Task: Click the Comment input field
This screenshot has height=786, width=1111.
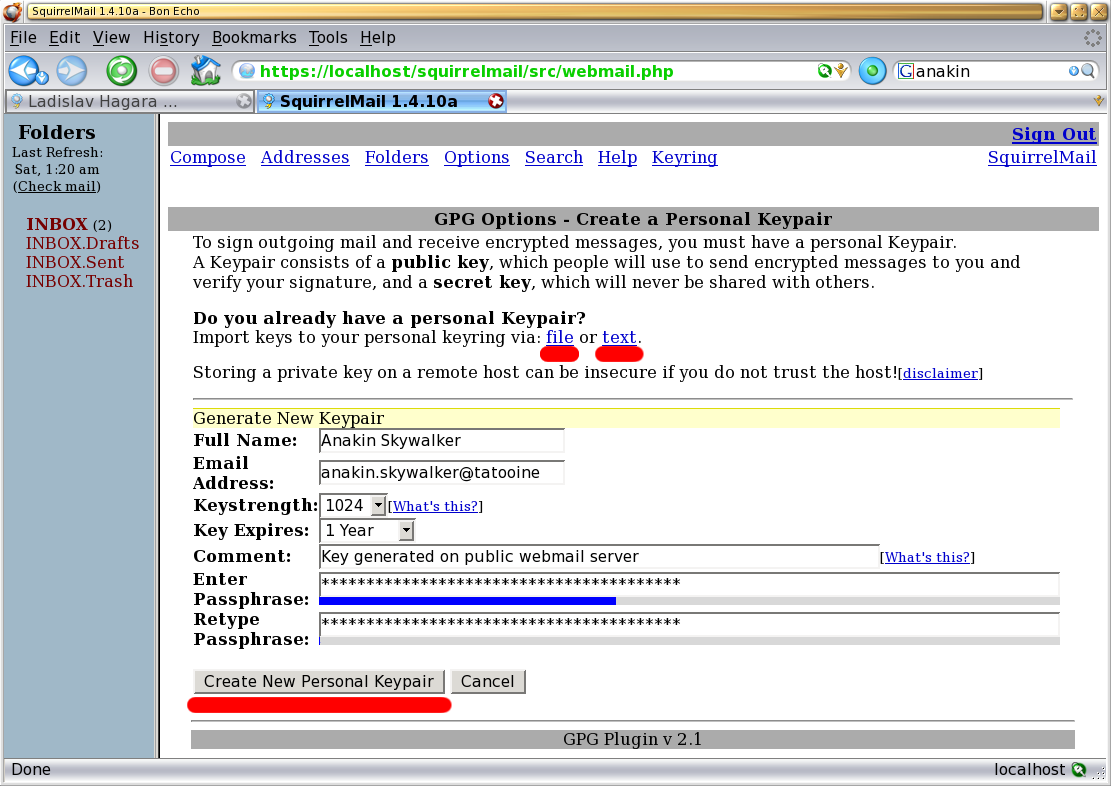Action: 599,556
